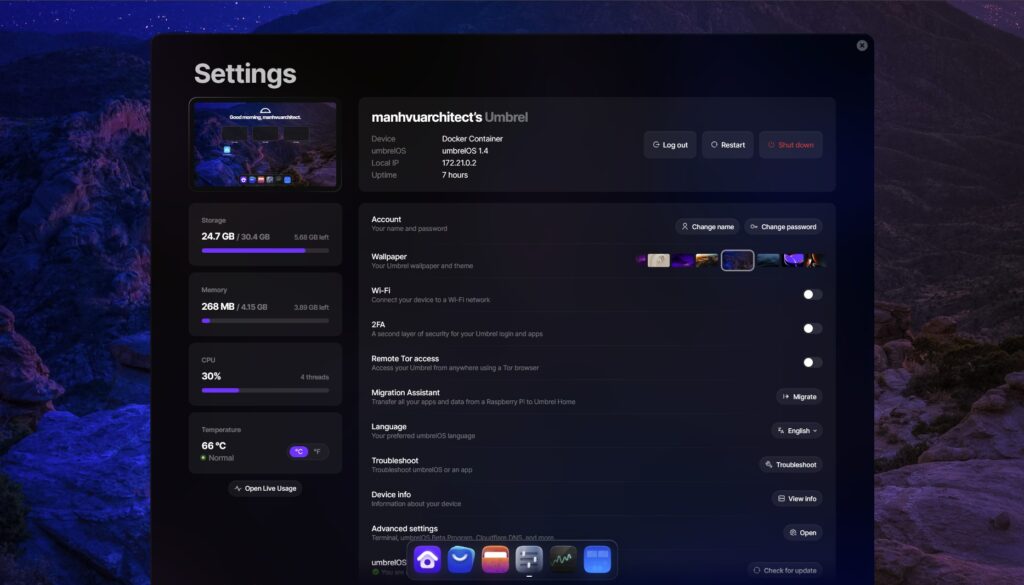Expand the English language dropdown
This screenshot has height=585, width=1024.
(796, 431)
